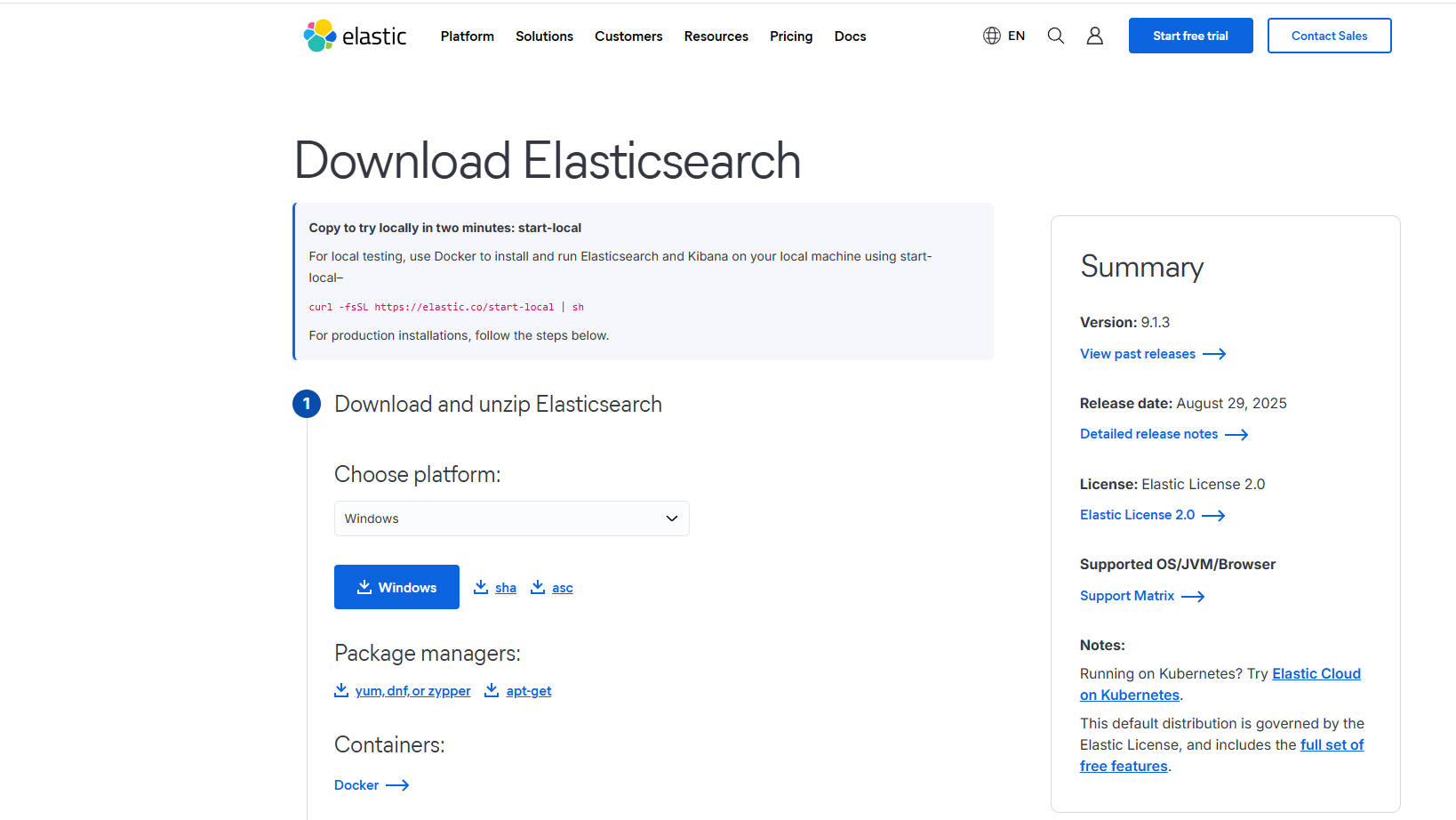
Task: Open yum, dnf, or zypper instructions
Action: (412, 691)
